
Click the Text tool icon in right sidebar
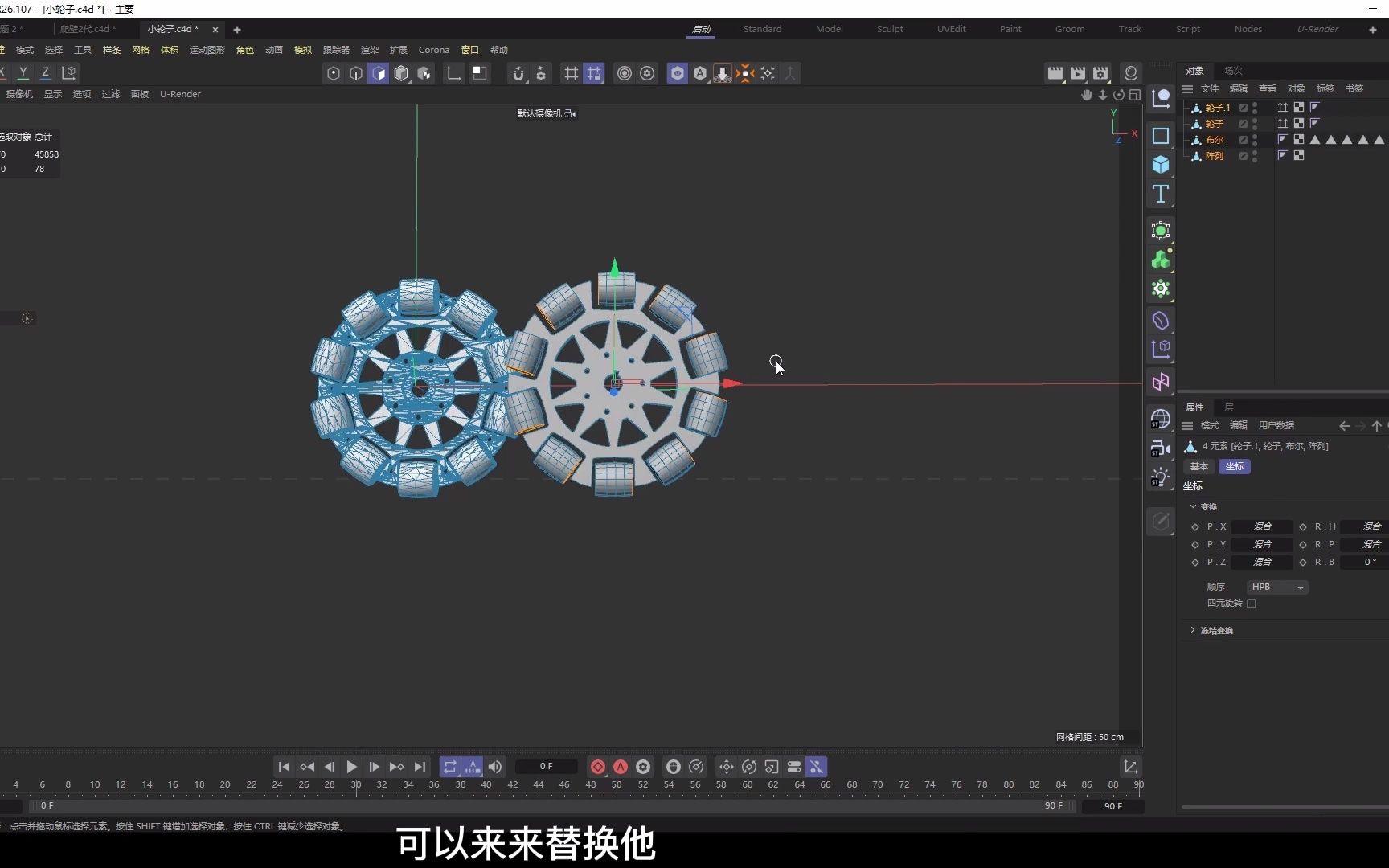click(x=1161, y=193)
